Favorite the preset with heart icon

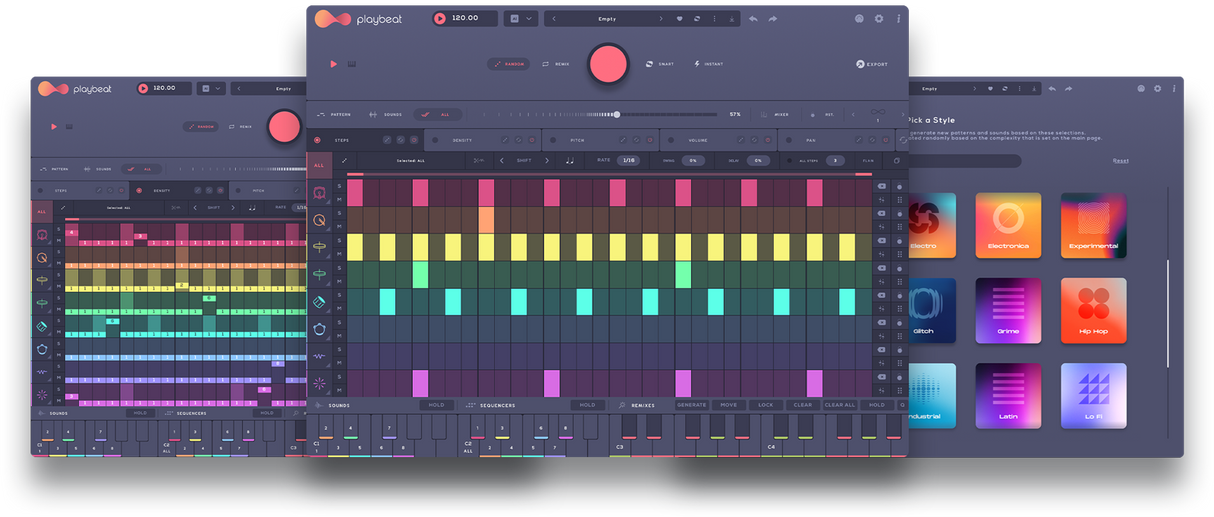pos(680,19)
